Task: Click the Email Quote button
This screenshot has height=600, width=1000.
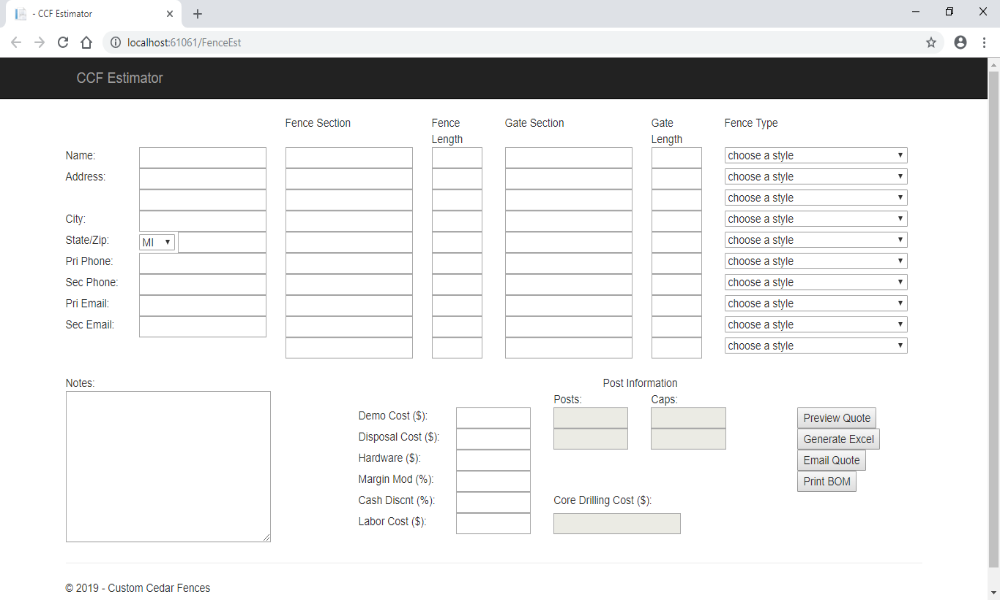Action: pyautogui.click(x=831, y=460)
